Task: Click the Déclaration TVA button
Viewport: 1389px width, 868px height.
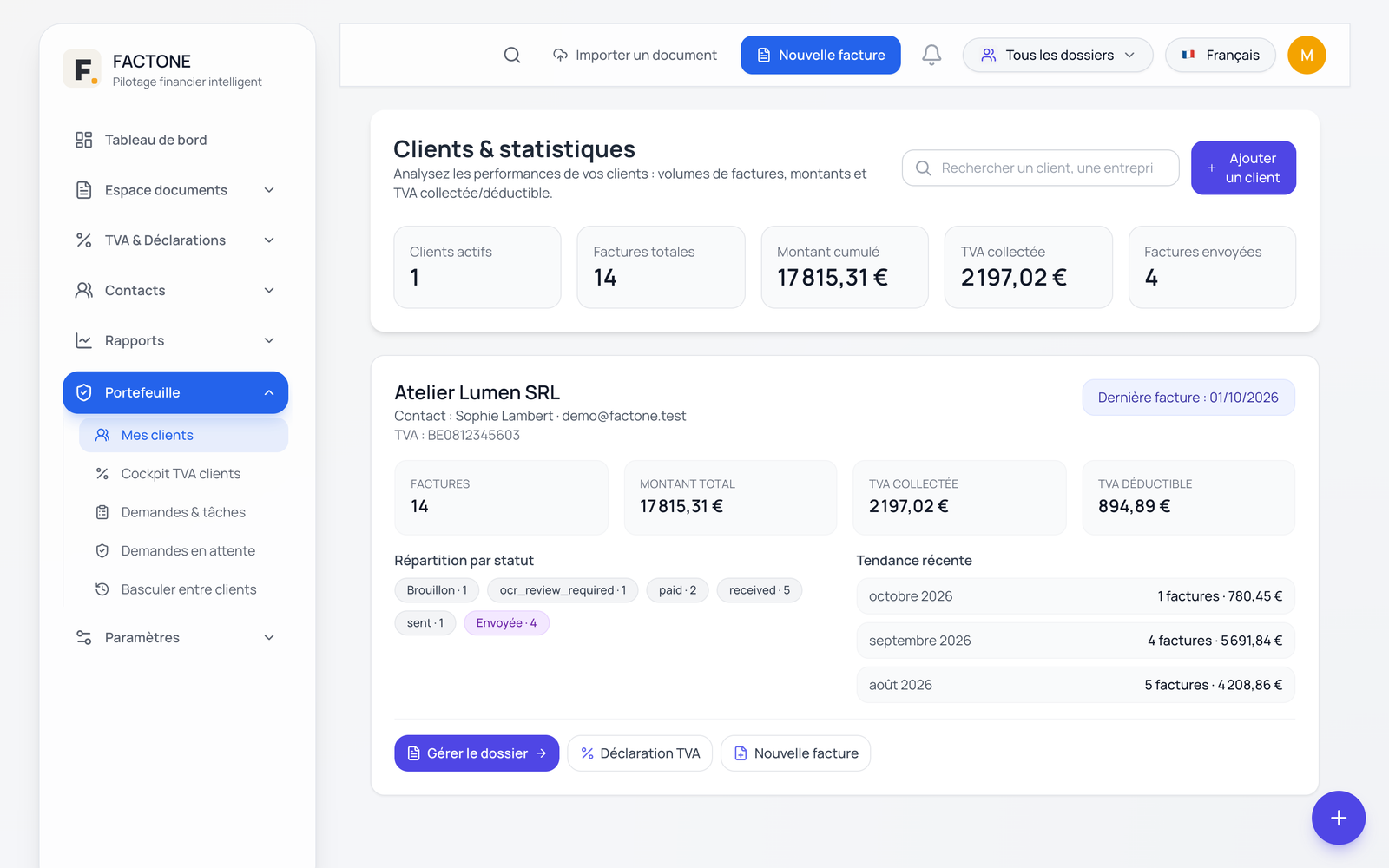Action: click(640, 753)
